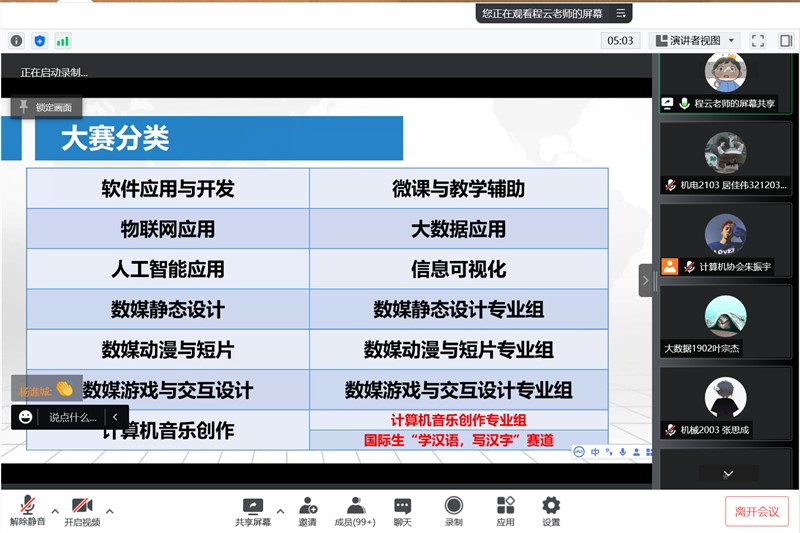Open the members (成员) panel
800x533 pixels.
pyautogui.click(x=355, y=510)
